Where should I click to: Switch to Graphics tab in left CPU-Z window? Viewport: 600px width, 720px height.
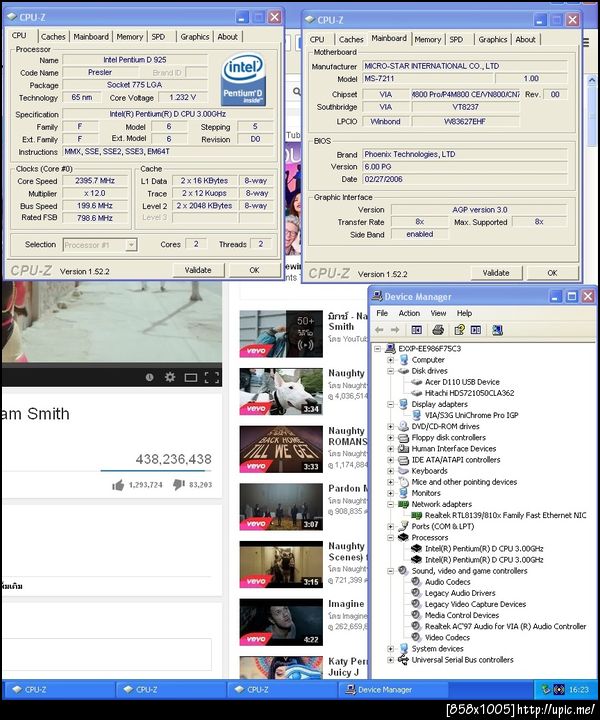pos(195,37)
